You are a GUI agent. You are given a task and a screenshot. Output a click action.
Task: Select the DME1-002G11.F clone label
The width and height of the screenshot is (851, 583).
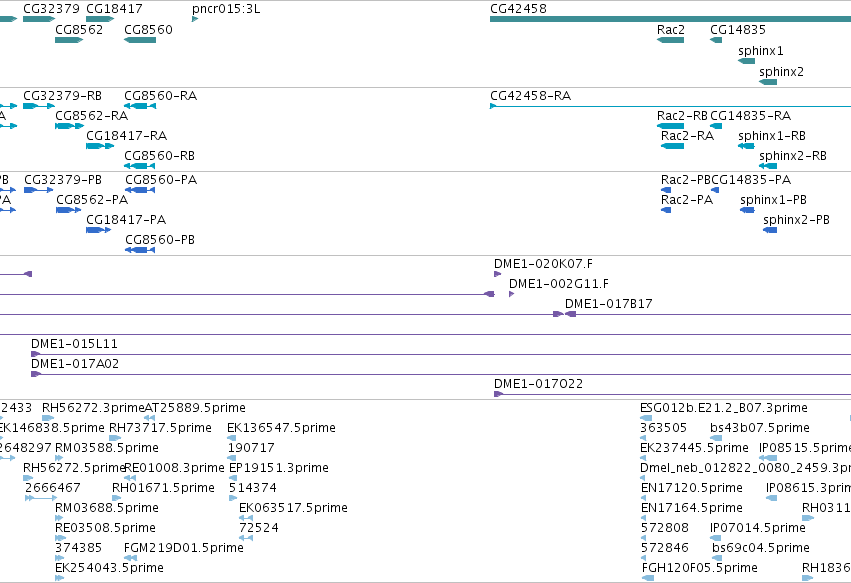pos(558,284)
